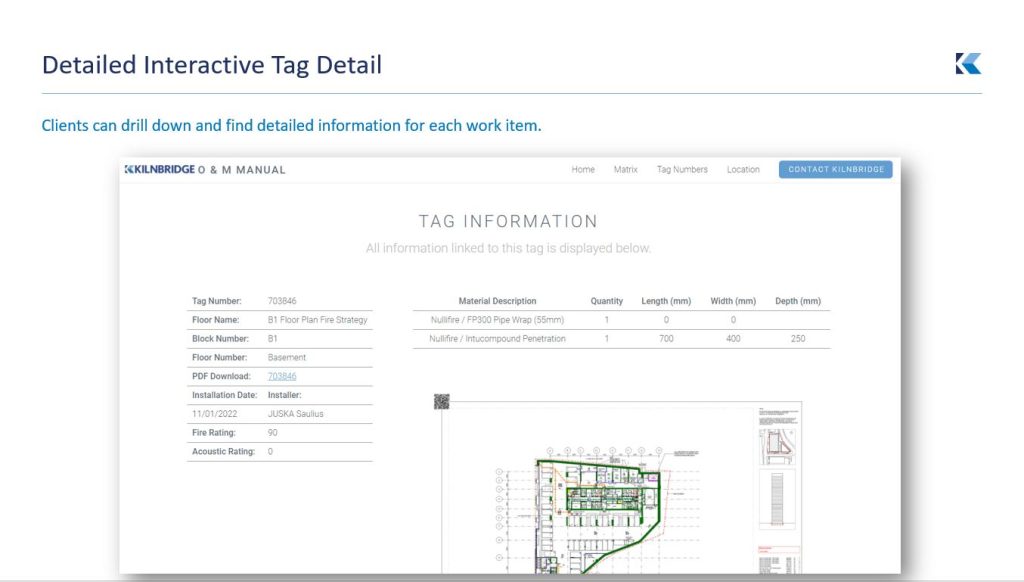Image resolution: width=1024 pixels, height=582 pixels.
Task: Select the Nullifire FP300 Pipe Wrap row
Action: 497,320
